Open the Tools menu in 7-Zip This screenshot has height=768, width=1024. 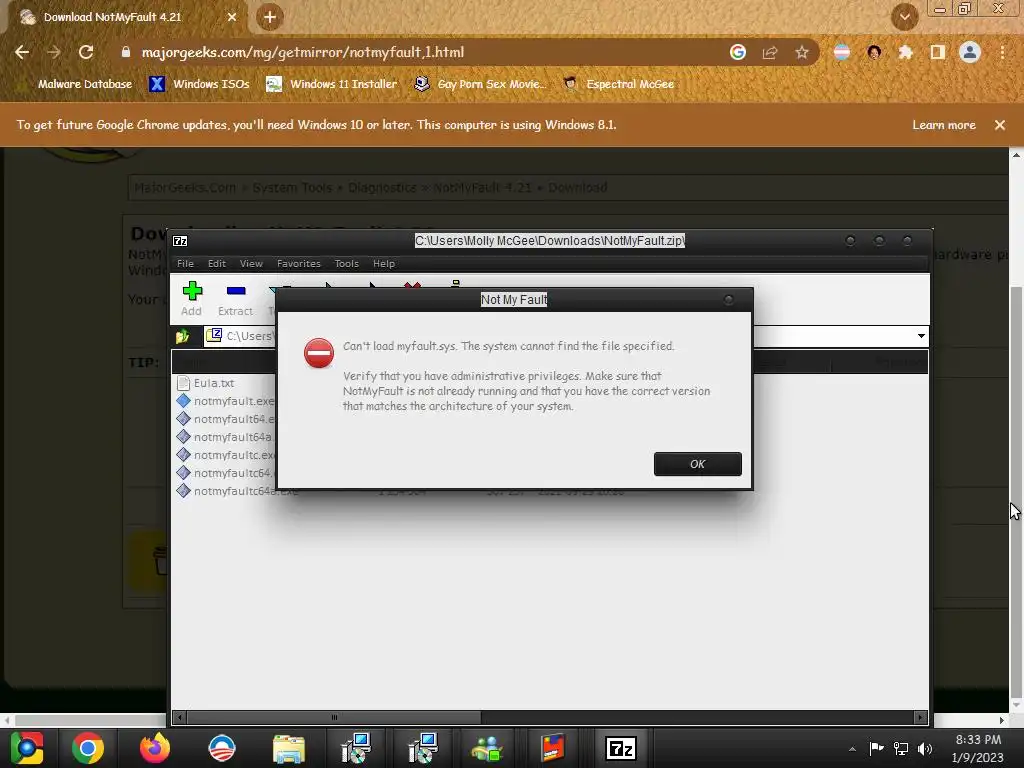[x=346, y=264]
